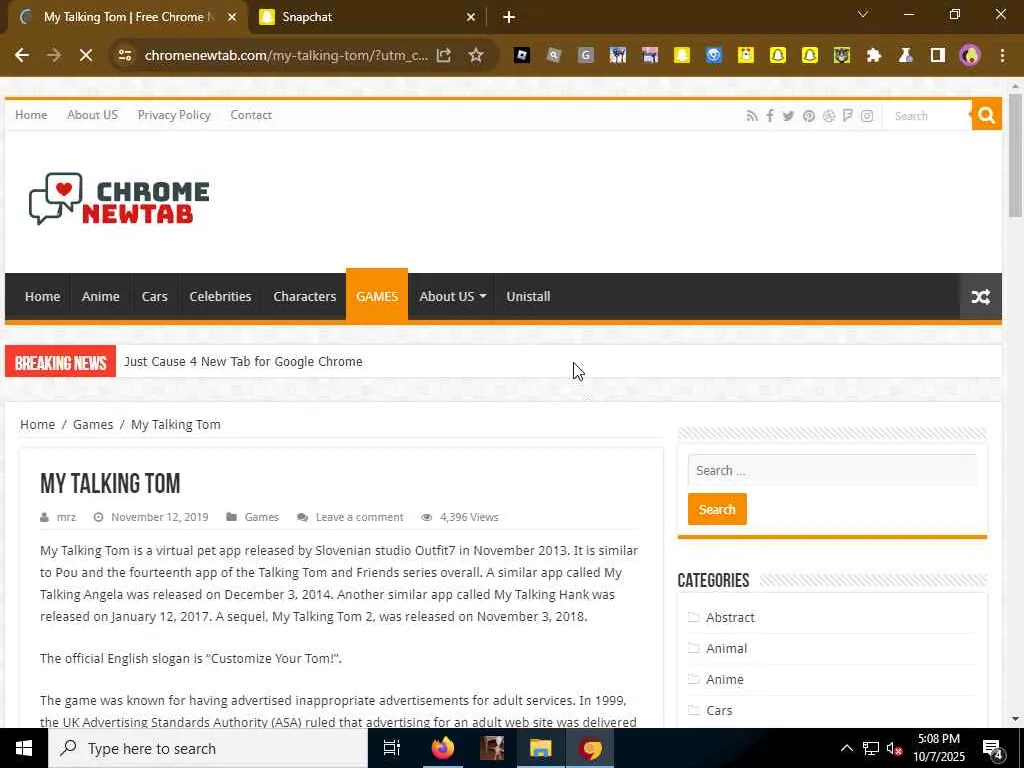This screenshot has height=768, width=1024.
Task: Go to Home in the dark navigation bar
Action: 42,296
